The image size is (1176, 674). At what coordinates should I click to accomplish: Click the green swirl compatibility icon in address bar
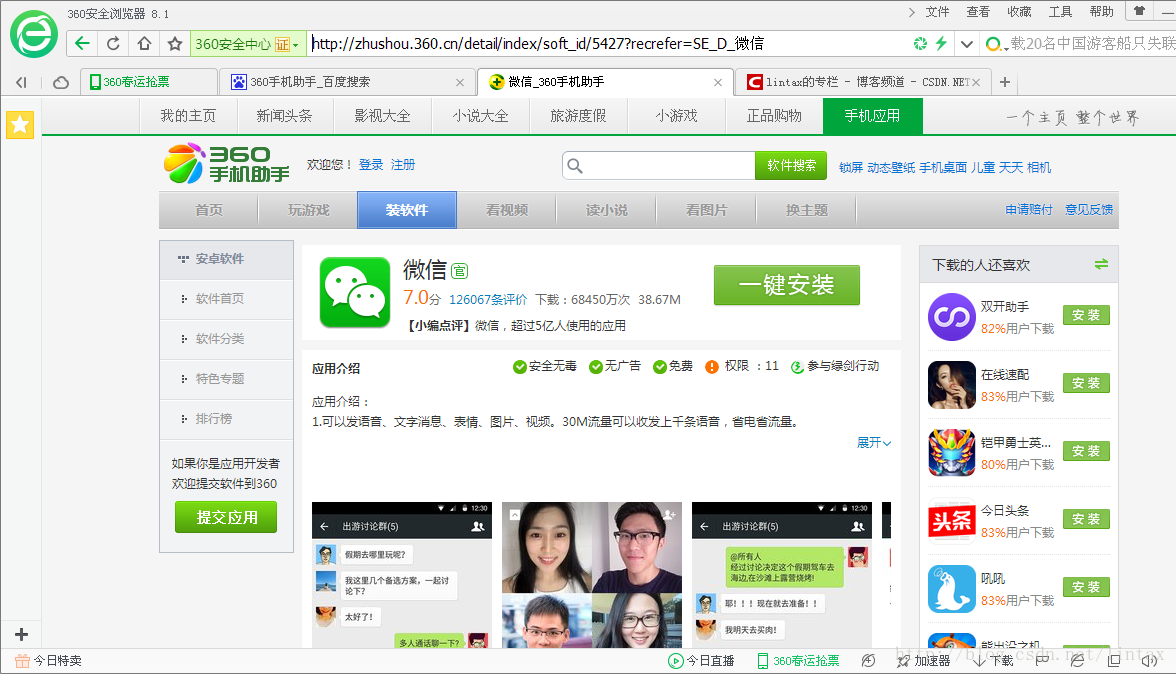click(x=920, y=43)
